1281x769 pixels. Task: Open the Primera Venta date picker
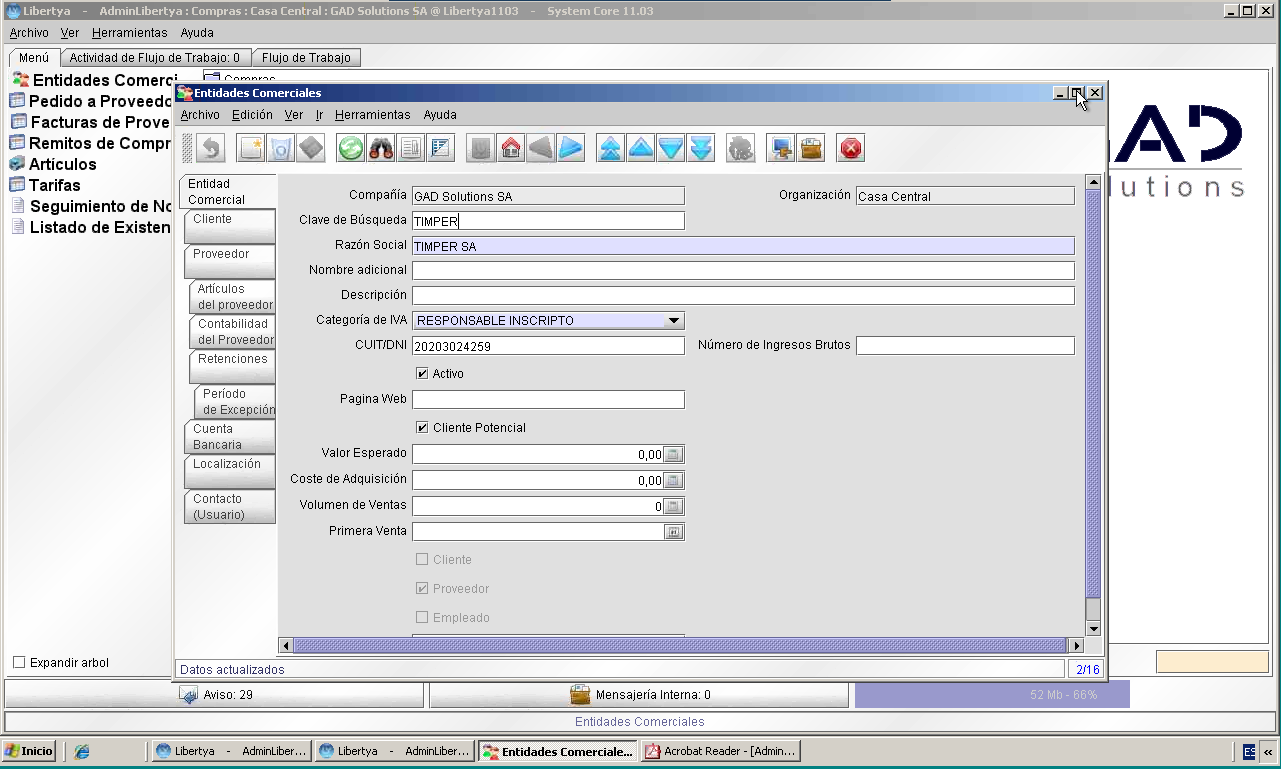click(x=674, y=532)
